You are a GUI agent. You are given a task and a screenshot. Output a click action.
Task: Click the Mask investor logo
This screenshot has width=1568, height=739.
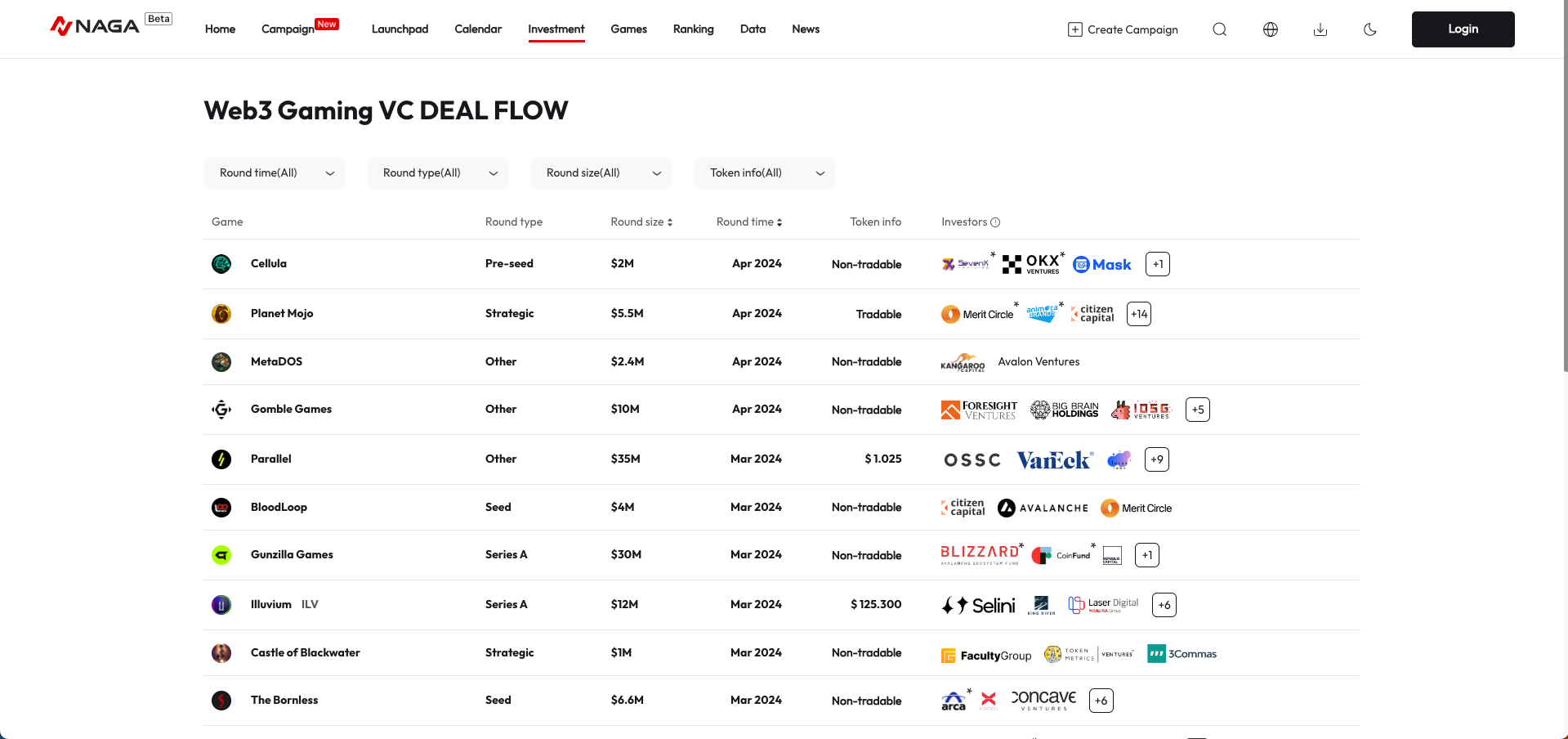[x=1101, y=264]
